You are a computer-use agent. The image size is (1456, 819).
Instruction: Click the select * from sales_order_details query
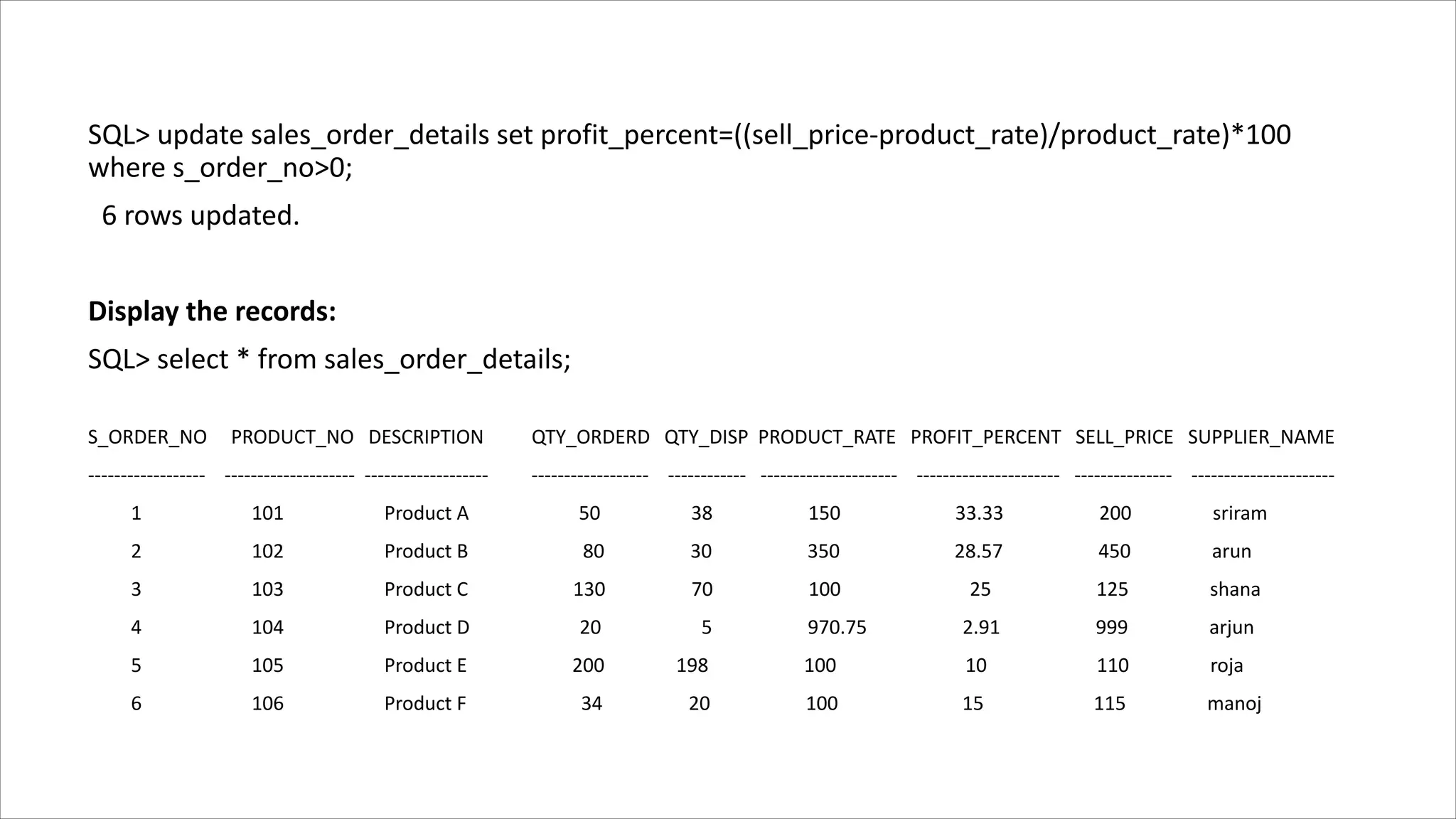(x=329, y=359)
